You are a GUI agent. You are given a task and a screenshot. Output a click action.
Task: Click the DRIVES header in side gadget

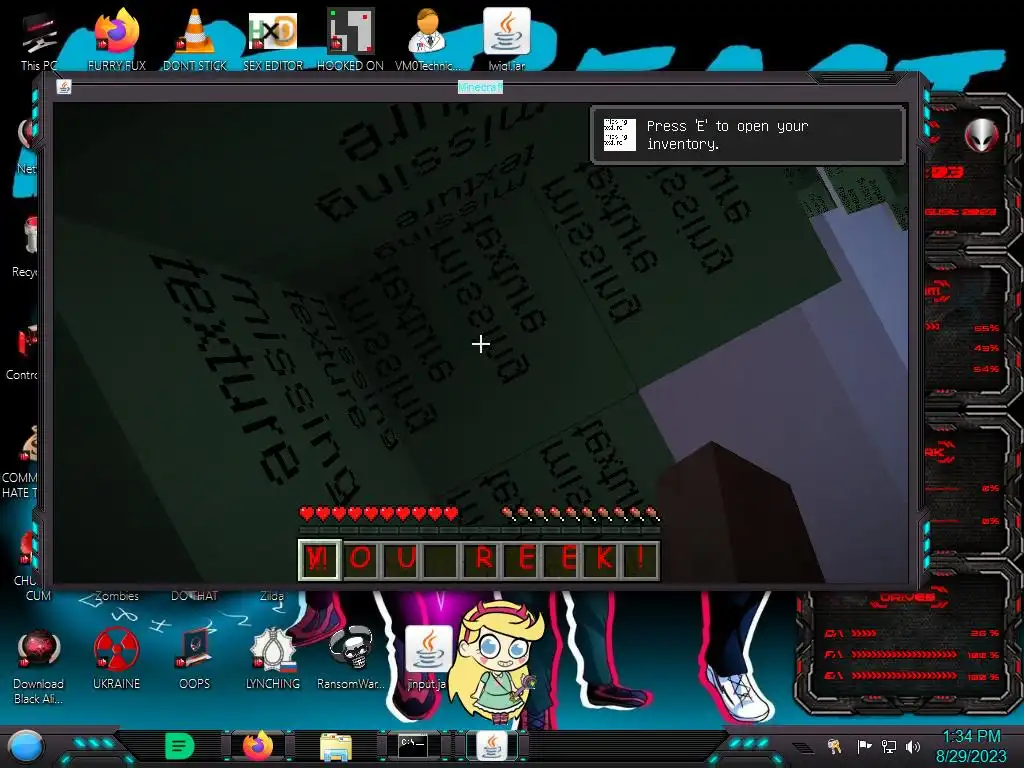point(906,597)
